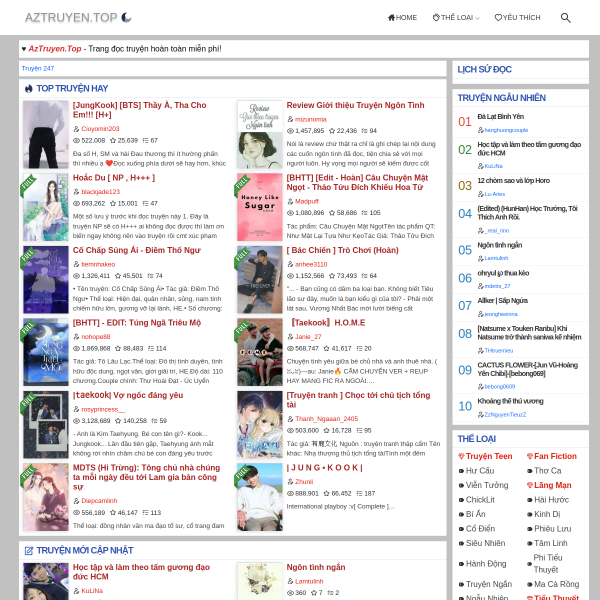Image resolution: width=600 pixels, height=600 pixels.
Task: Click the HOME house icon
Action: pyautogui.click(x=391, y=17)
